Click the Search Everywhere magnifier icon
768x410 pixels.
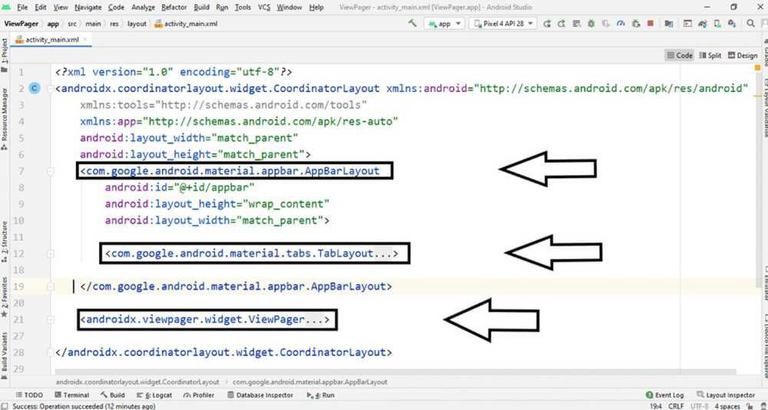click(x=750, y=24)
